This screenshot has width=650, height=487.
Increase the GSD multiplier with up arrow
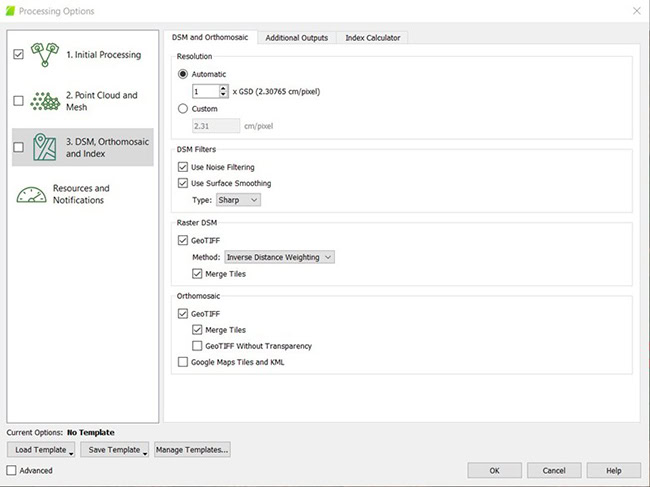click(x=223, y=88)
